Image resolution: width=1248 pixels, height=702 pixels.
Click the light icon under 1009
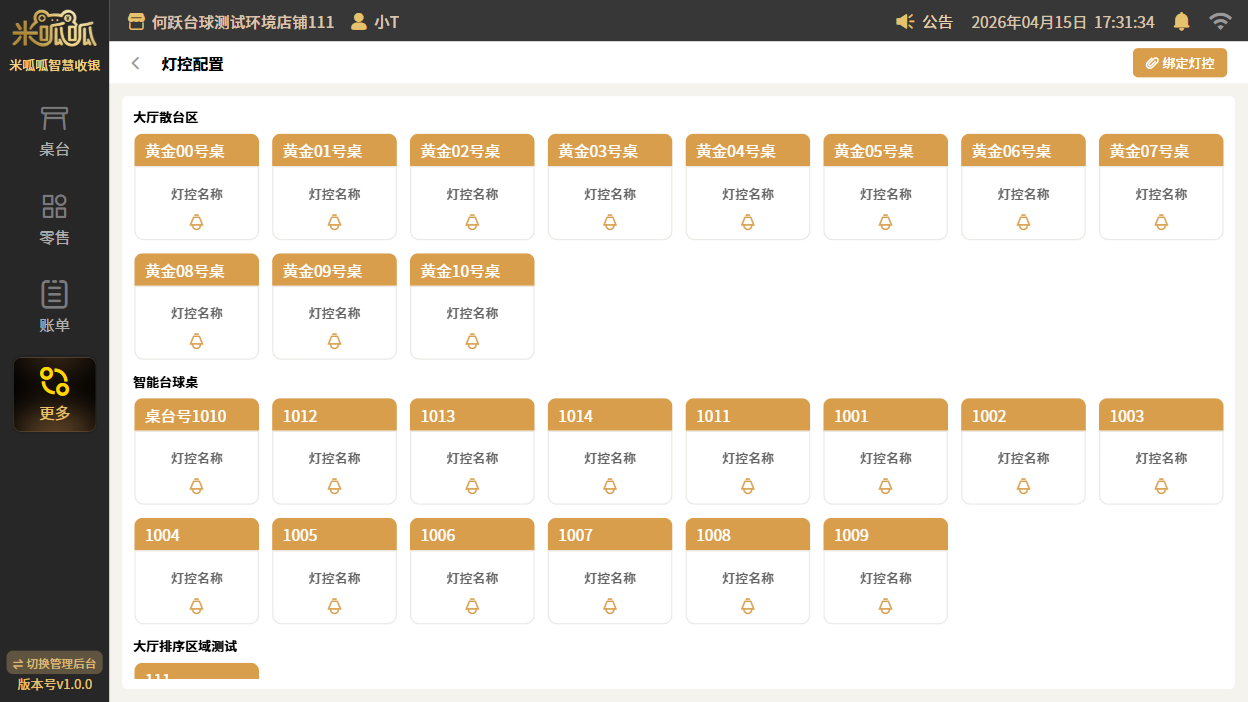pos(885,606)
